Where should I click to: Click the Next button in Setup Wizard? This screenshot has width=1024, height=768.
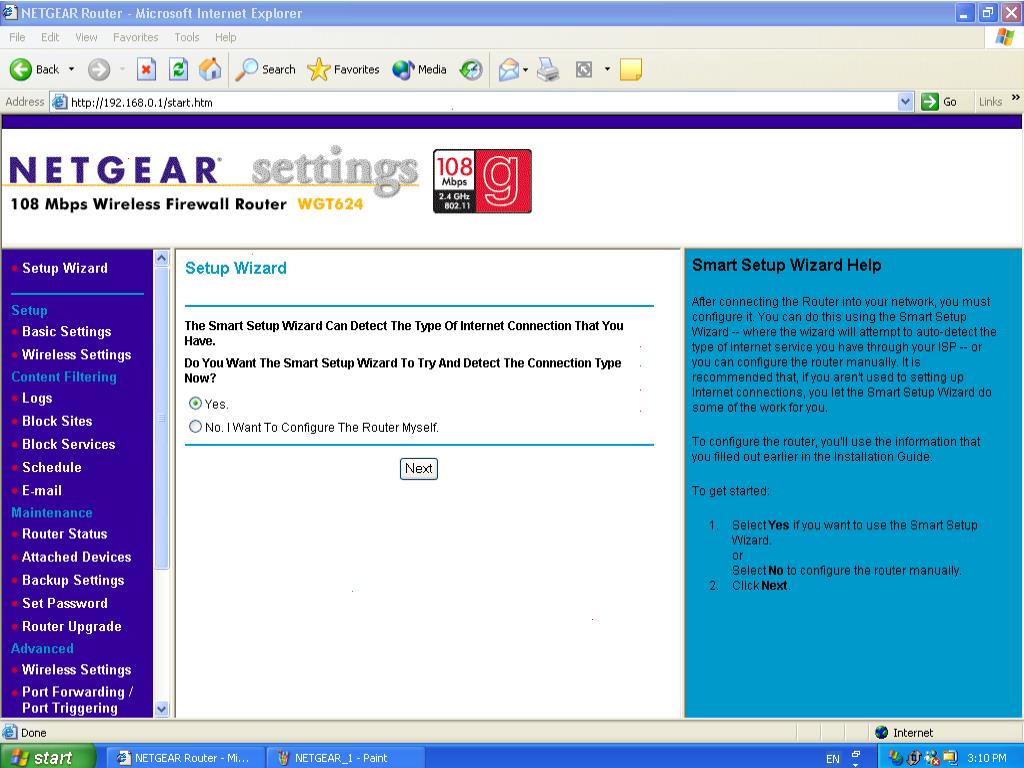point(419,468)
